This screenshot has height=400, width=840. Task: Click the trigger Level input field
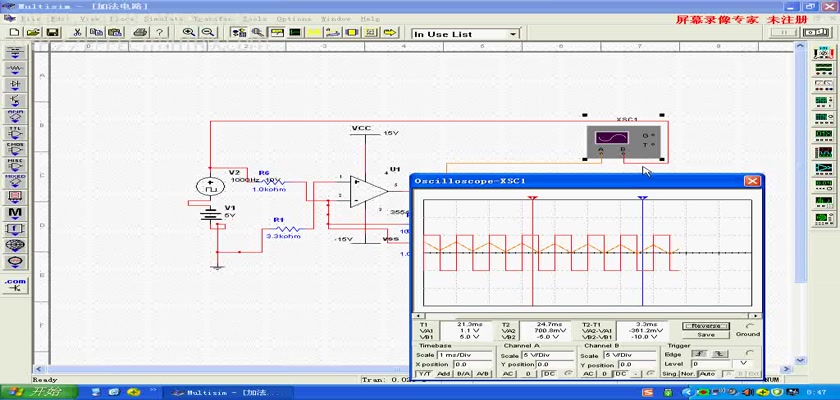(x=710, y=363)
